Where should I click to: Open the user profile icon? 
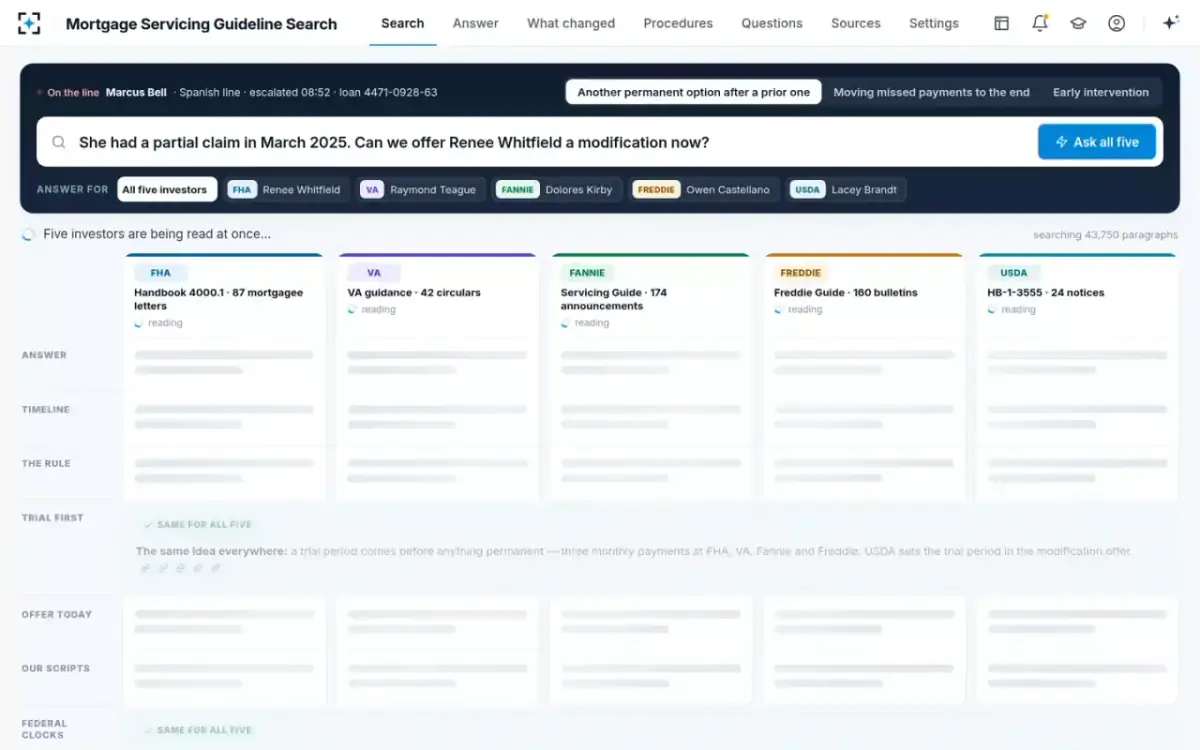click(1117, 23)
